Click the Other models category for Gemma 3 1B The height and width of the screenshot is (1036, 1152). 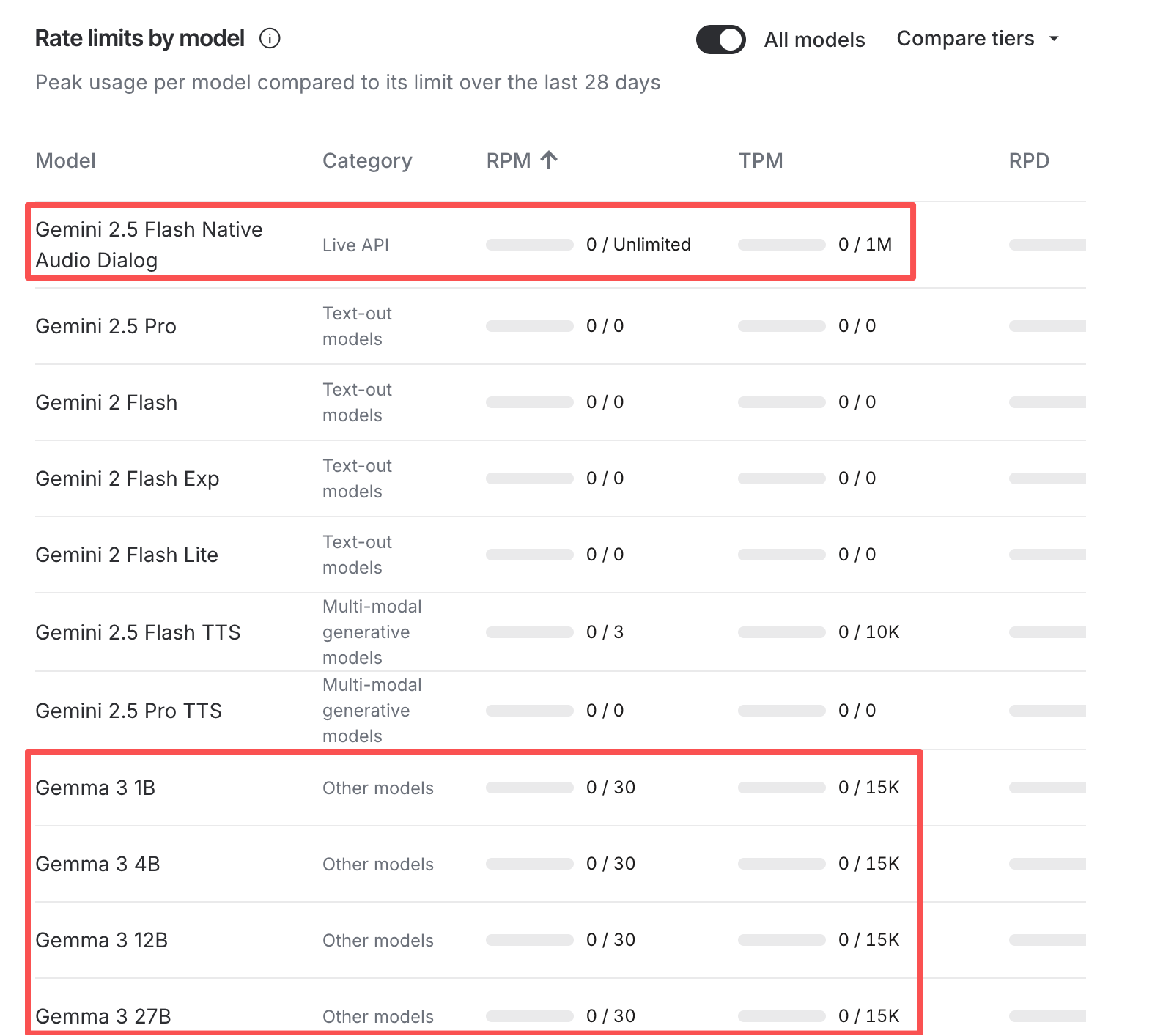pyautogui.click(x=378, y=788)
